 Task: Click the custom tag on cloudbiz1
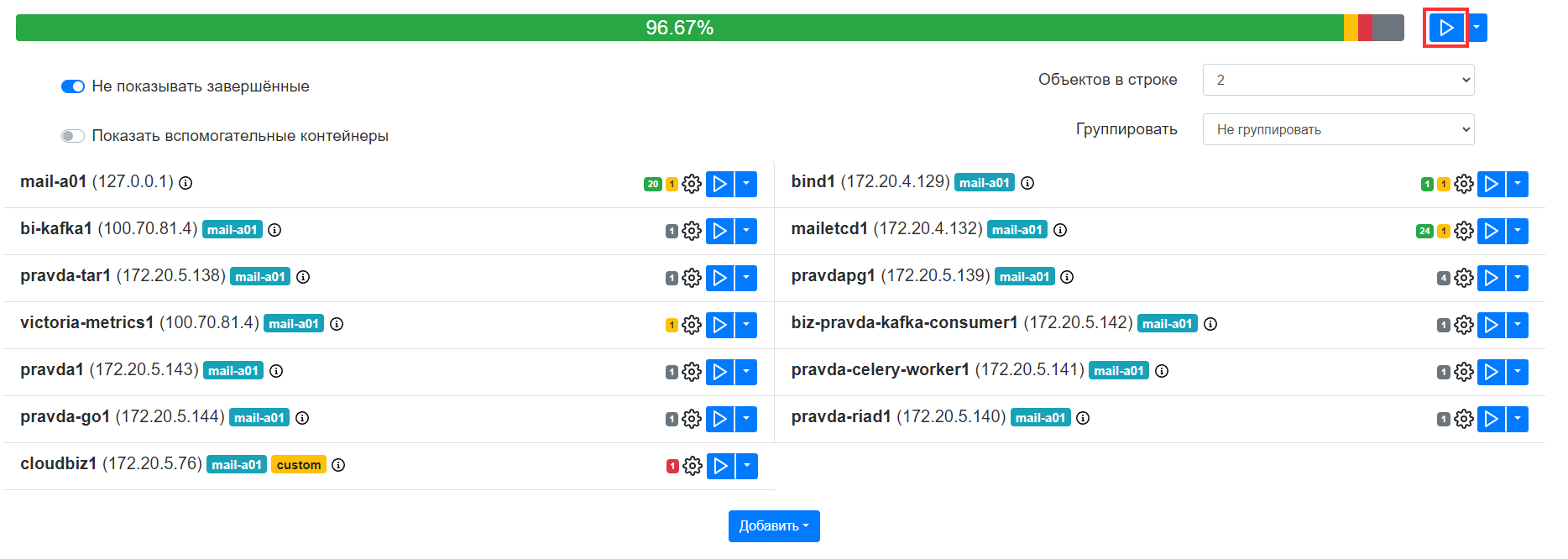[x=299, y=465]
